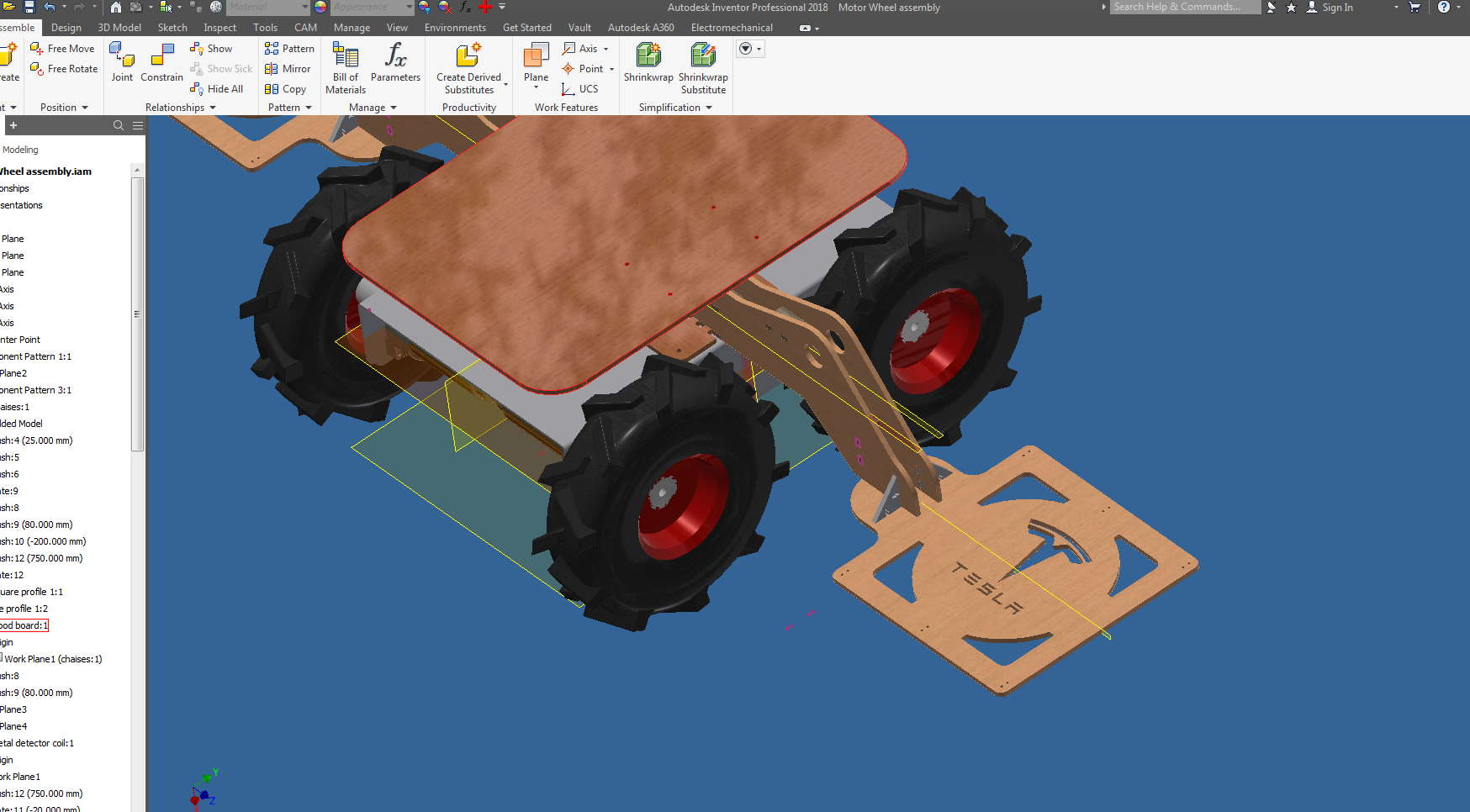Viewport: 1470px width, 812px height.
Task: Go to the Home view icon
Action: click(x=116, y=7)
